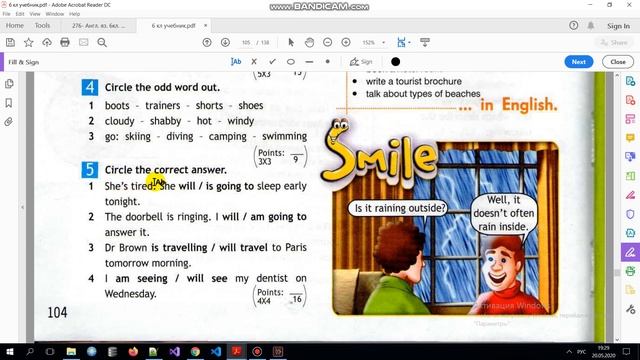Switch to Tools tab

coord(42,25)
